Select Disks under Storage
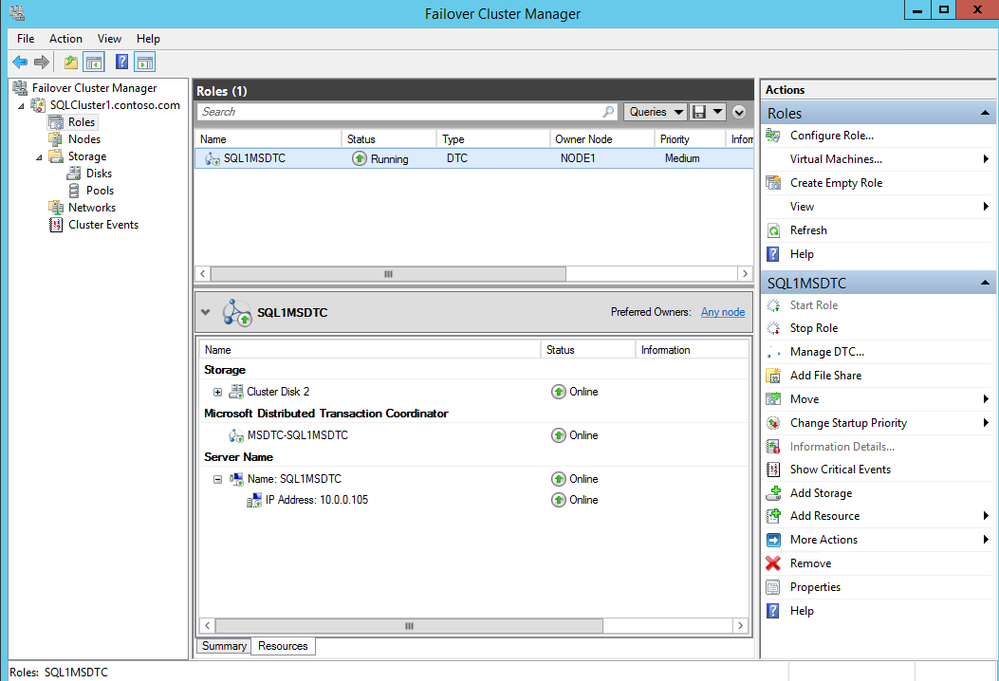Image resolution: width=999 pixels, height=681 pixels. (99, 174)
